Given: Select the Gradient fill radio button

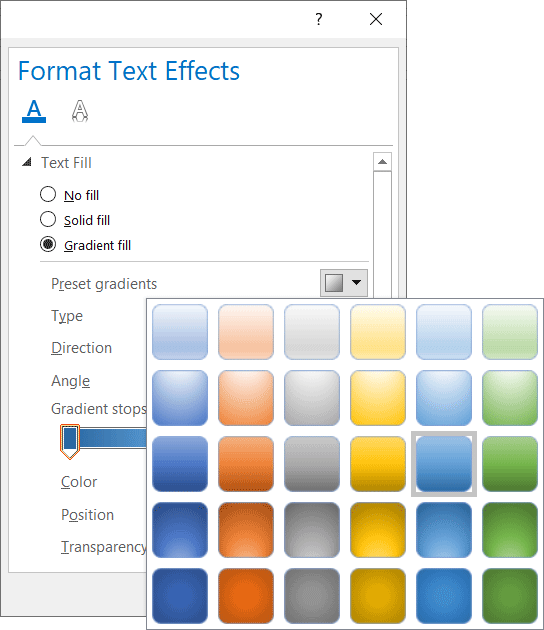Looking at the screenshot, I should (48, 244).
